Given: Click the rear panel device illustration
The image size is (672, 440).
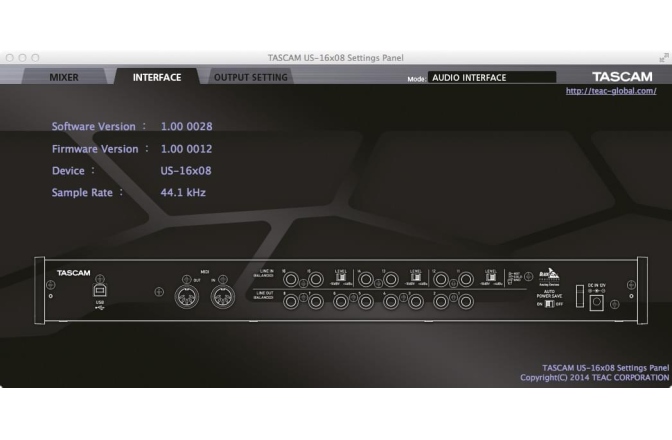Looking at the screenshot, I should click(x=341, y=290).
